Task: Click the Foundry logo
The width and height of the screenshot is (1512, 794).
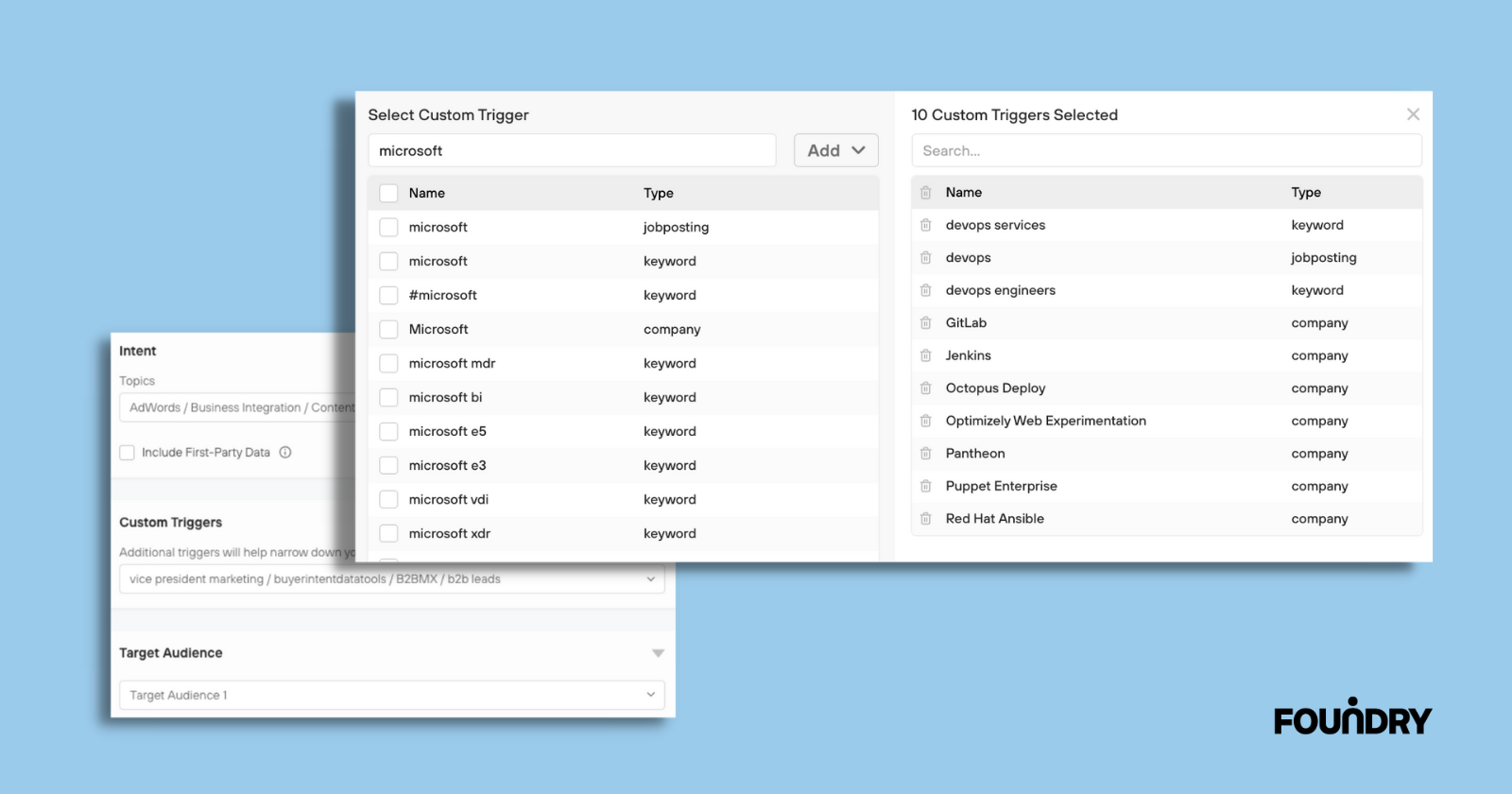Action: coord(1352,717)
